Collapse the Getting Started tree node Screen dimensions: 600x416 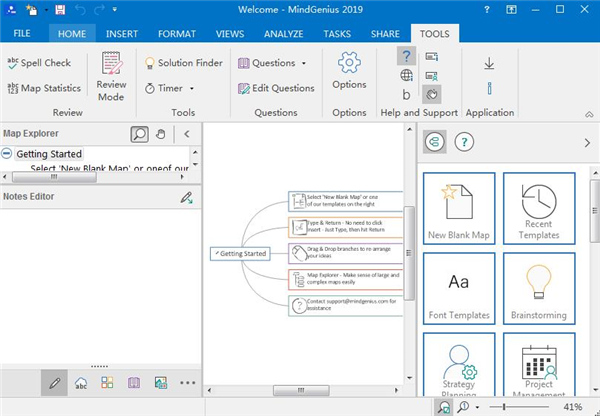pos(7,154)
